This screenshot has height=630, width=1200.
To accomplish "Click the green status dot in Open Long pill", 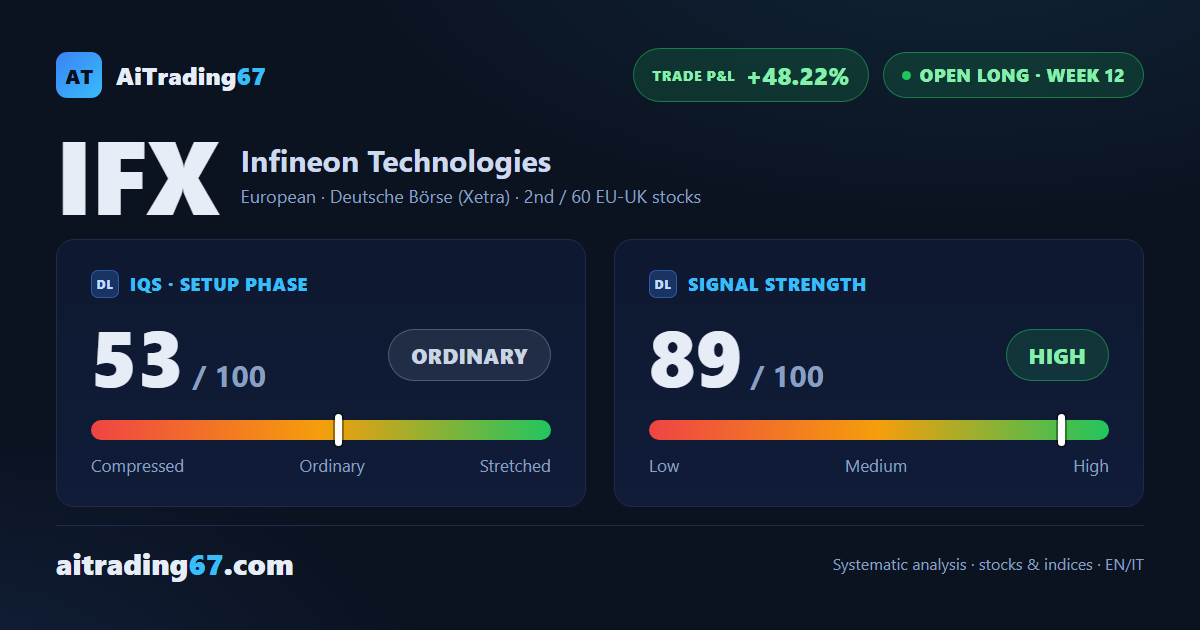I will coord(906,75).
